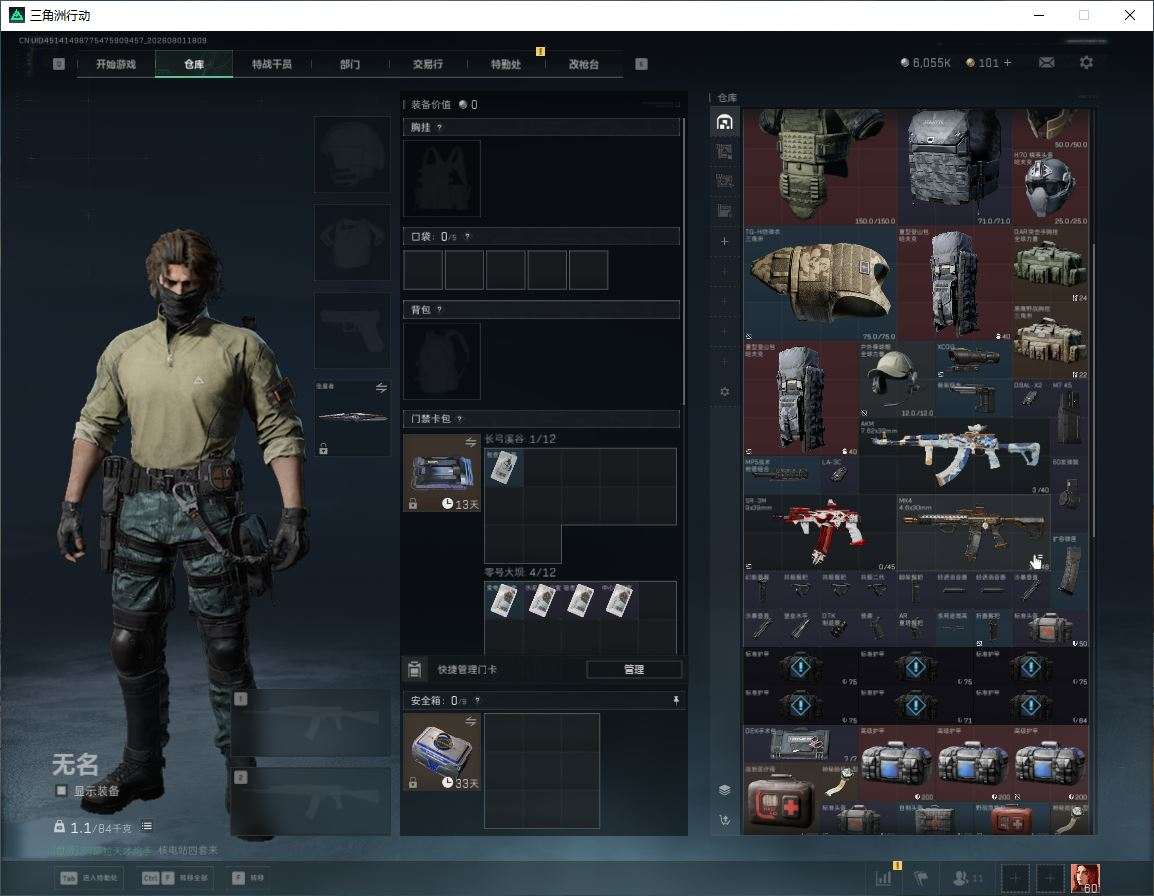The height and width of the screenshot is (896, 1154).
Task: Open the 开始游戏 tab
Action: [116, 64]
